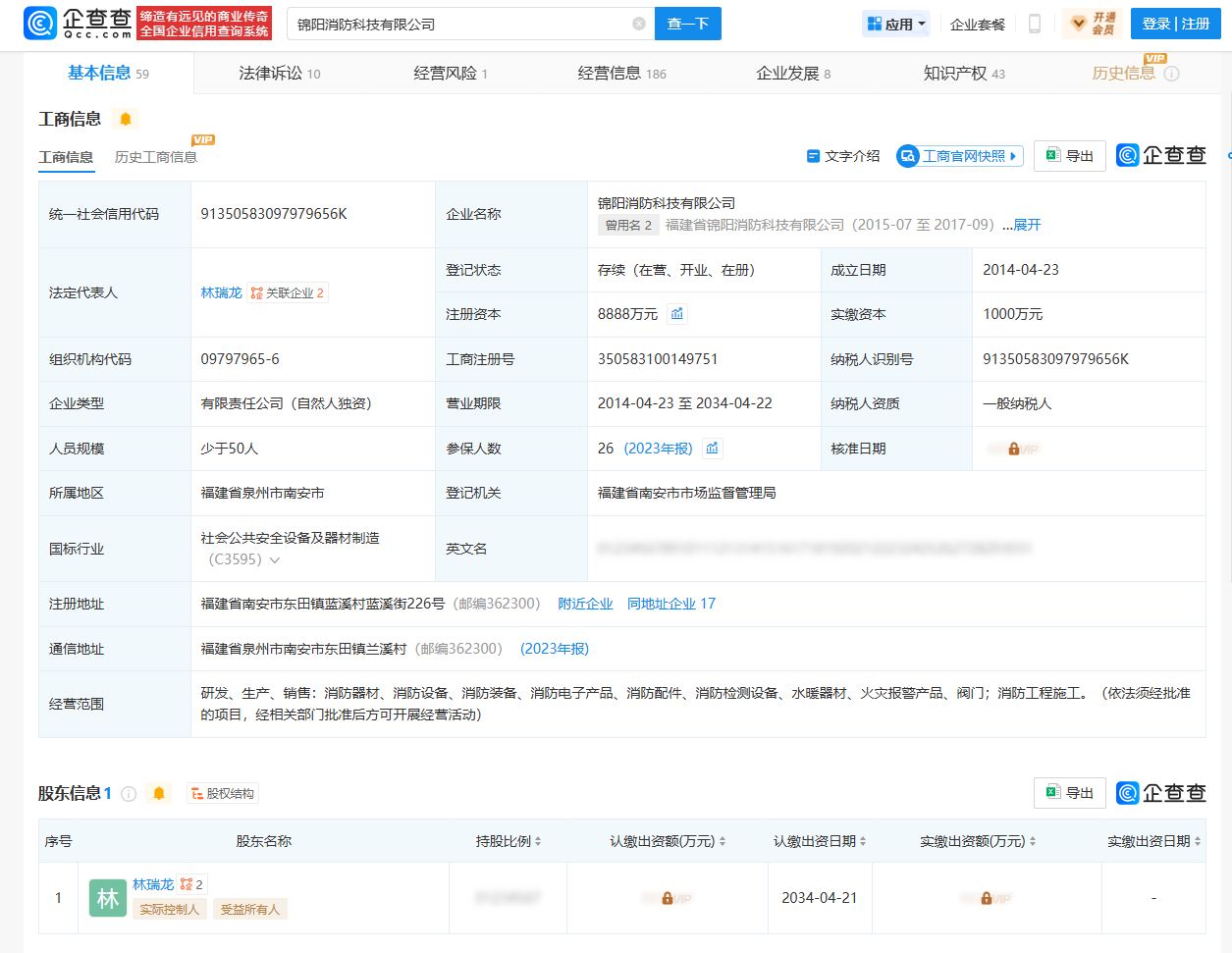1232x953 pixels.
Task: Click the bell icon beside 工商信息 heading
Action: (x=126, y=119)
